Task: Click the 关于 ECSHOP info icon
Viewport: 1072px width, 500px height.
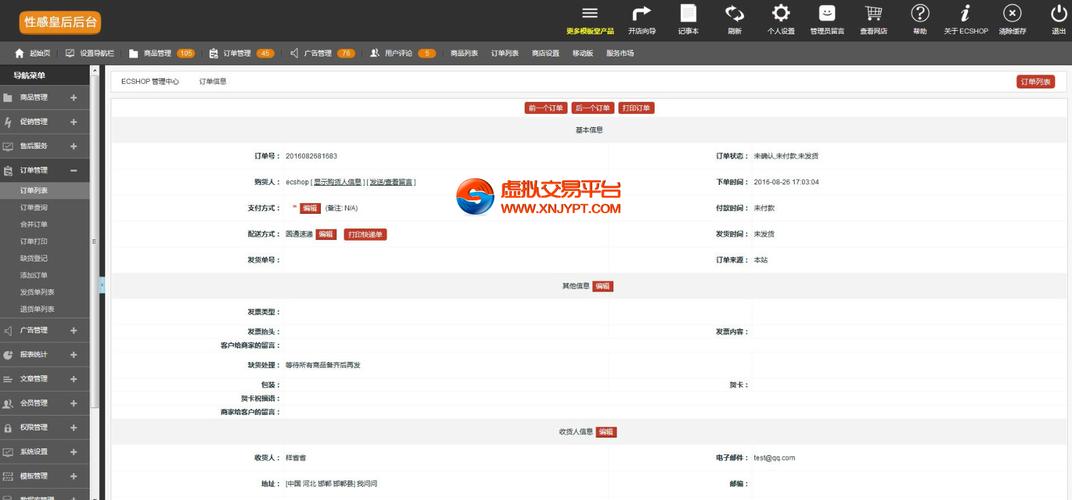Action: [x=965, y=14]
